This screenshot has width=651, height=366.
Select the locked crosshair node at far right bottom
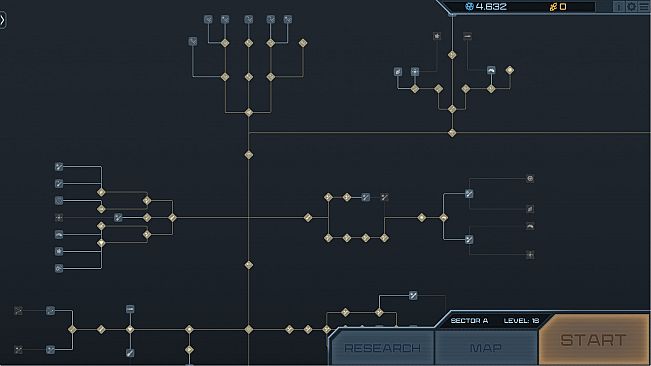[530, 254]
